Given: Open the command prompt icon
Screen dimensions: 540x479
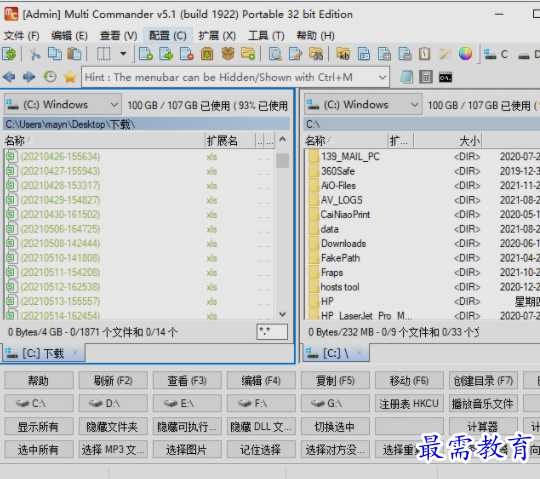Looking at the screenshot, I should (x=445, y=77).
